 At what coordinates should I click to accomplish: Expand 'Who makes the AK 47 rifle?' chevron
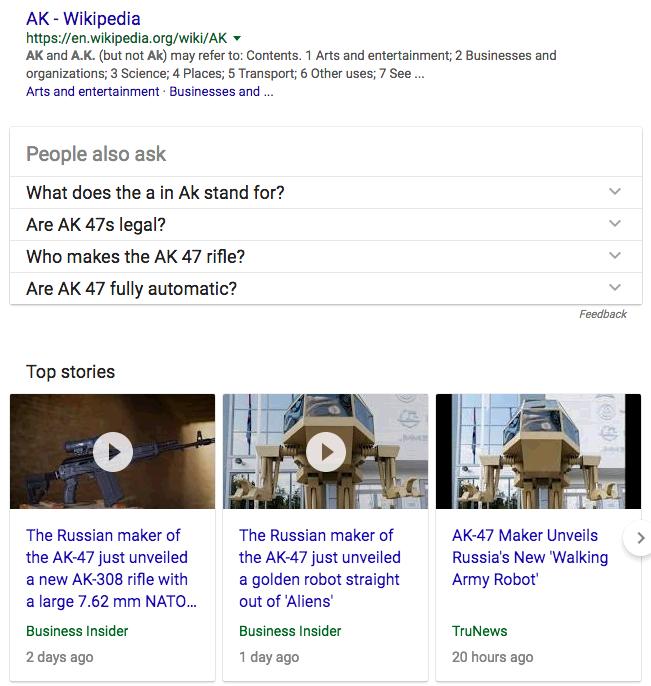[x=615, y=256]
